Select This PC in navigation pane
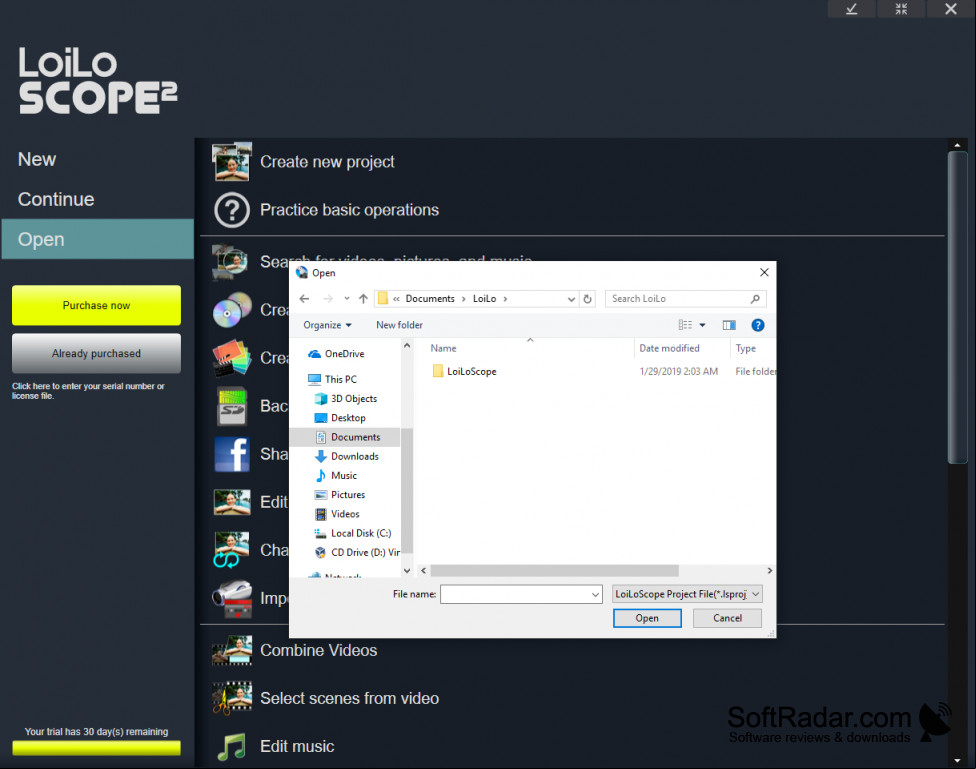This screenshot has height=769, width=976. click(x=340, y=379)
